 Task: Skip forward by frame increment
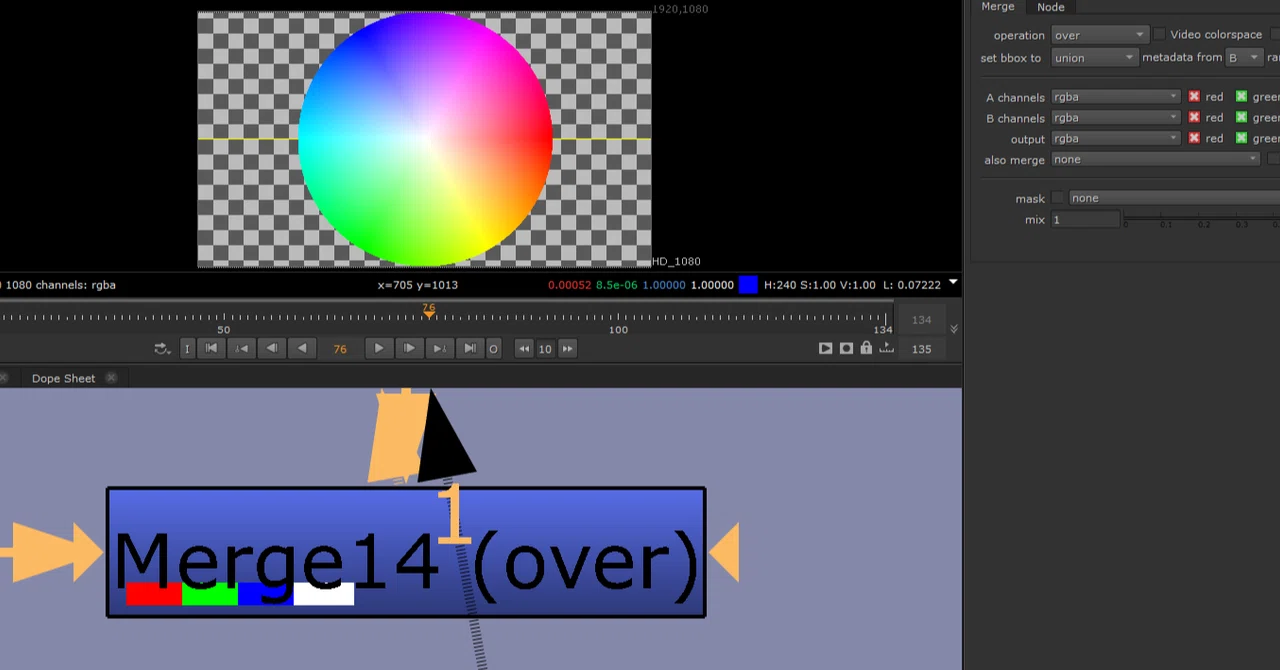coord(567,348)
